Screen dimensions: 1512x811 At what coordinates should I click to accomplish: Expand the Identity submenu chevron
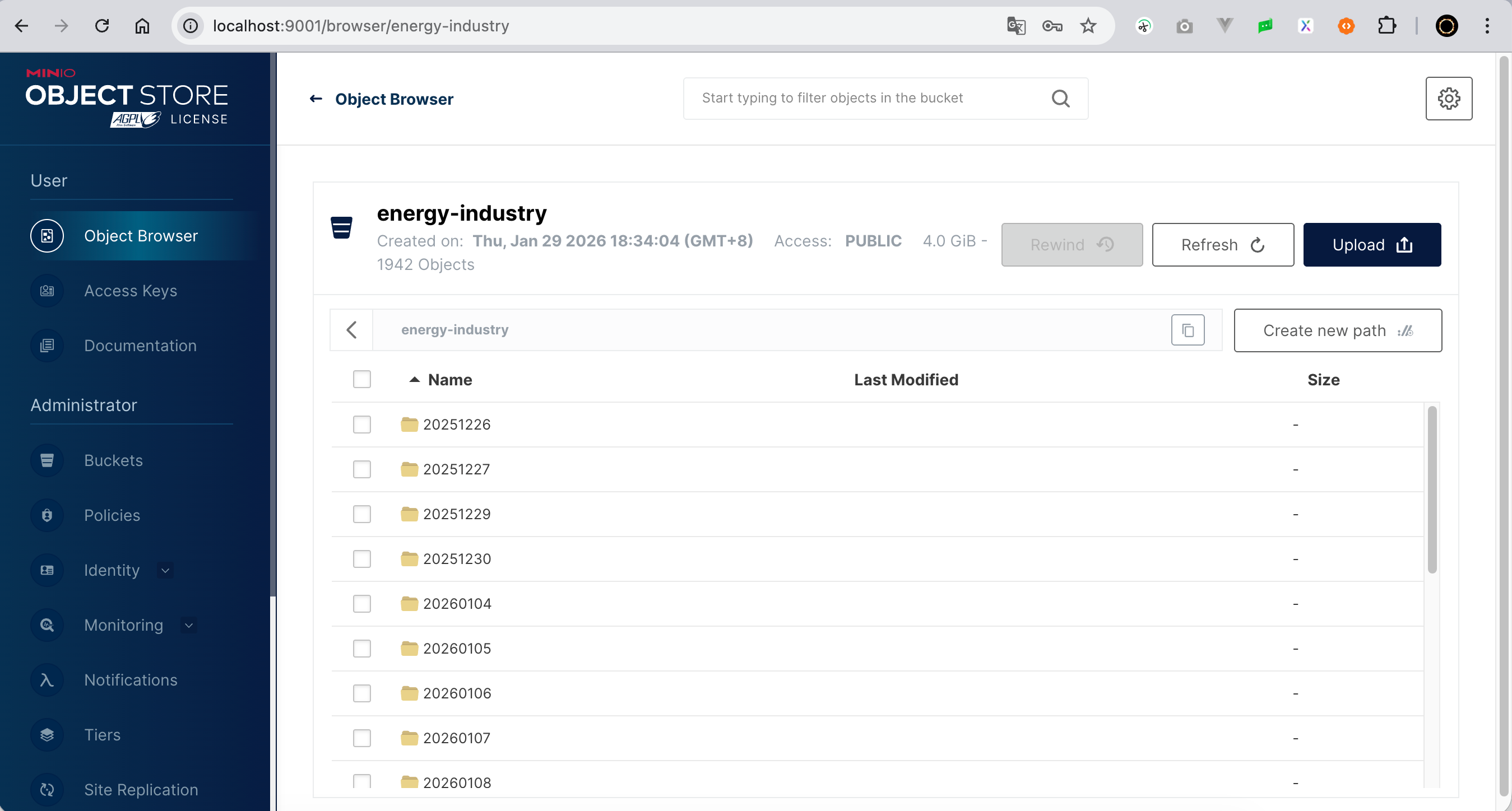165,570
